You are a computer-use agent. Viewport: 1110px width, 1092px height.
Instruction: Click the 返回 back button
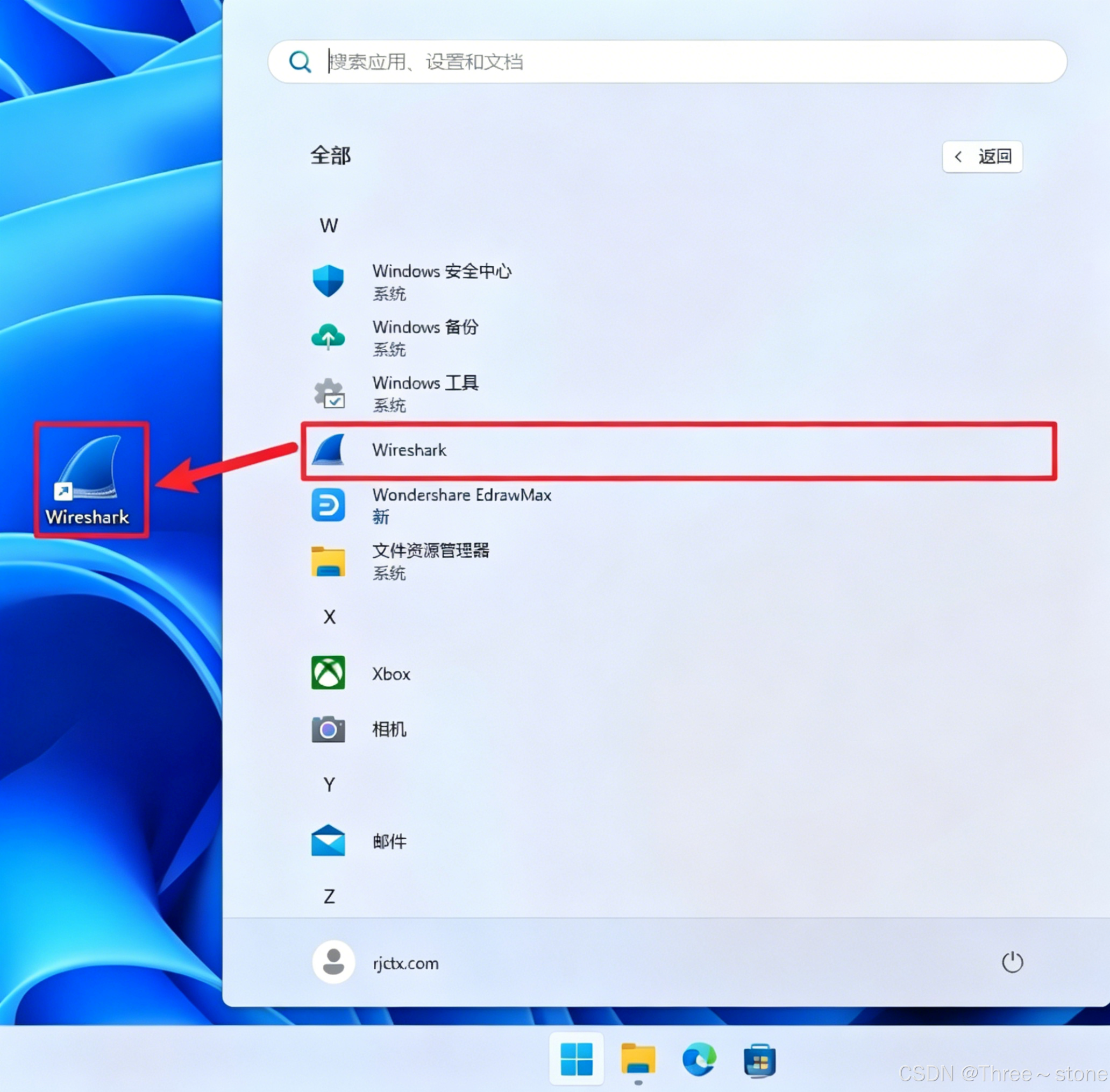982,157
